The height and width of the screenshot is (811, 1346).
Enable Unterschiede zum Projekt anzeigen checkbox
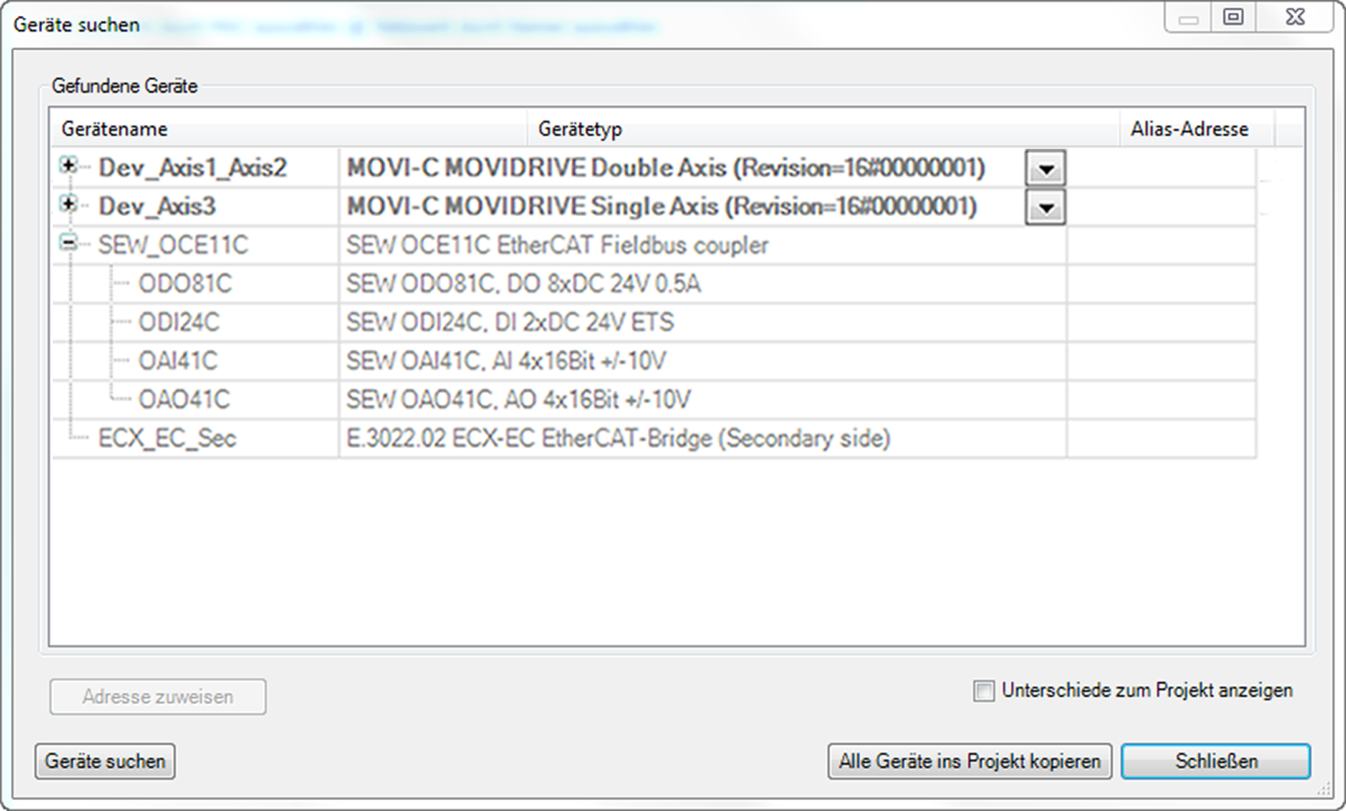(x=985, y=691)
